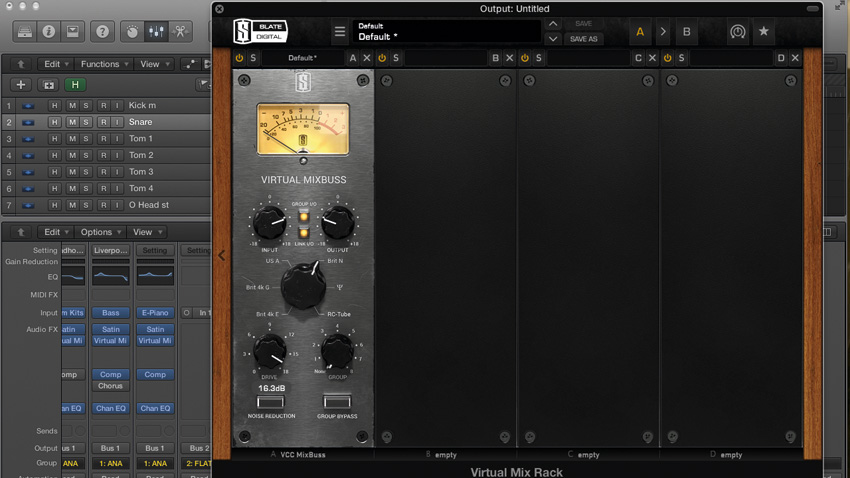Mute the Snare track
Screen dimensions: 850x478
point(72,122)
